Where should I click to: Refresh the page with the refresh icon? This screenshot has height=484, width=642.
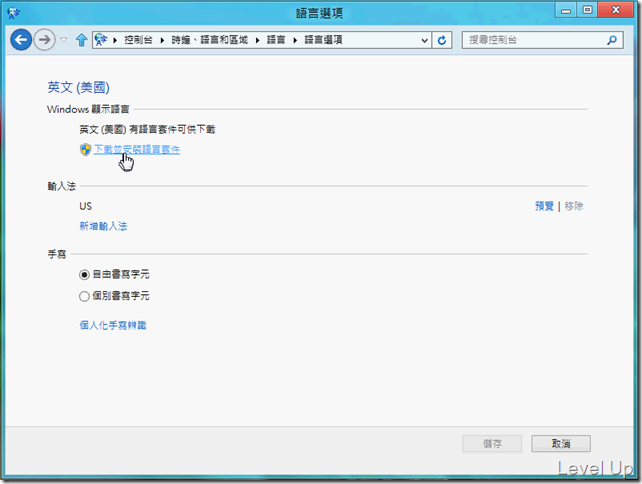442,40
